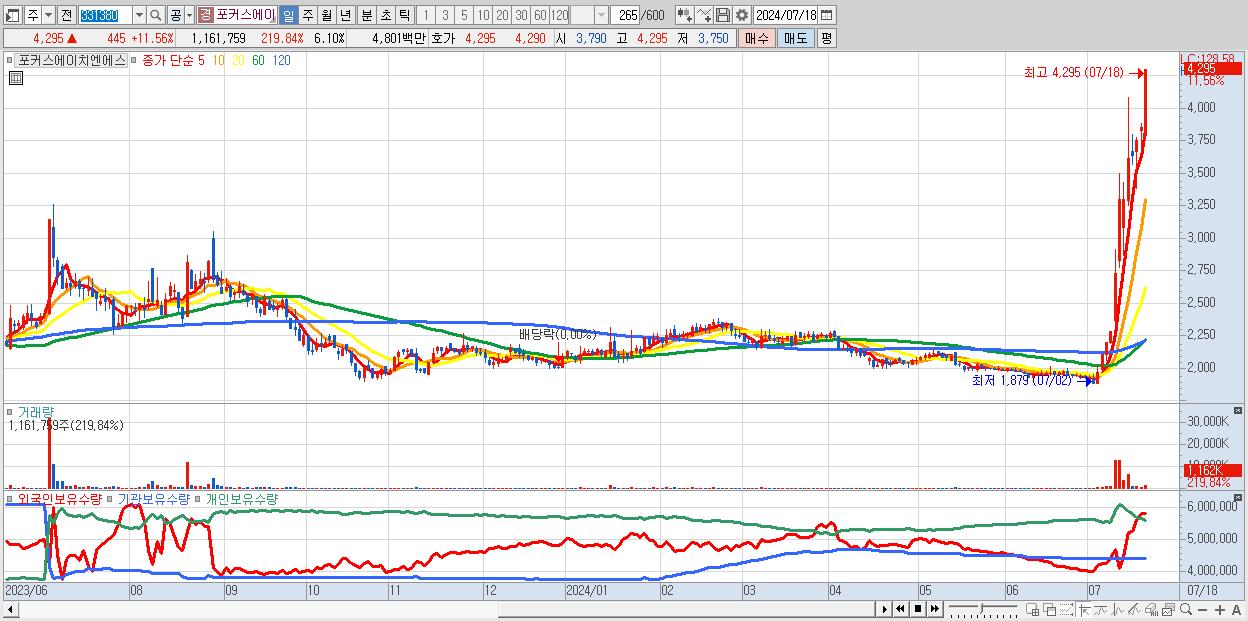Click the top-left window layout icon

point(13,15)
